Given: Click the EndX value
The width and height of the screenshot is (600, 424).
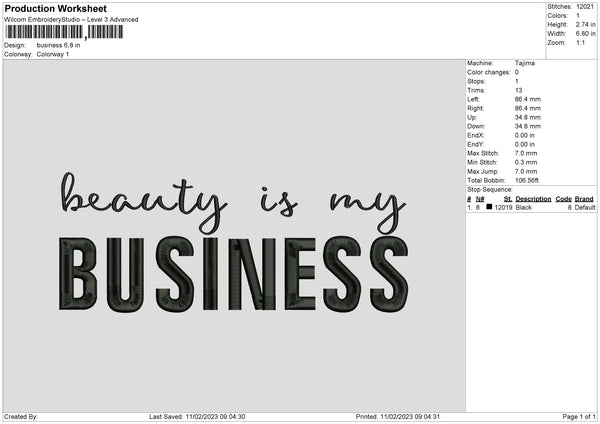Looking at the screenshot, I should [525, 135].
